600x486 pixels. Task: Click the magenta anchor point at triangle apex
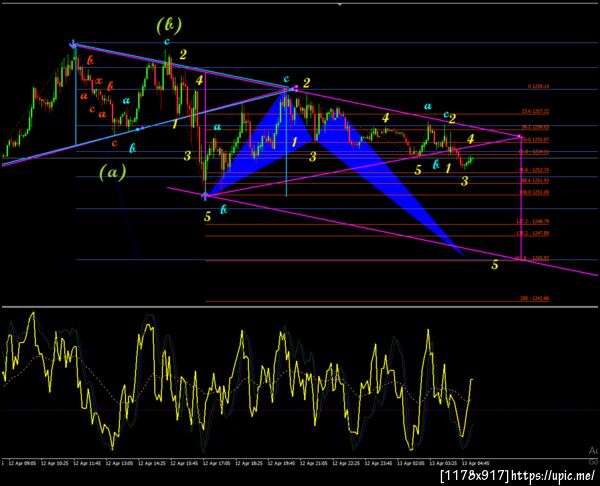519,136
